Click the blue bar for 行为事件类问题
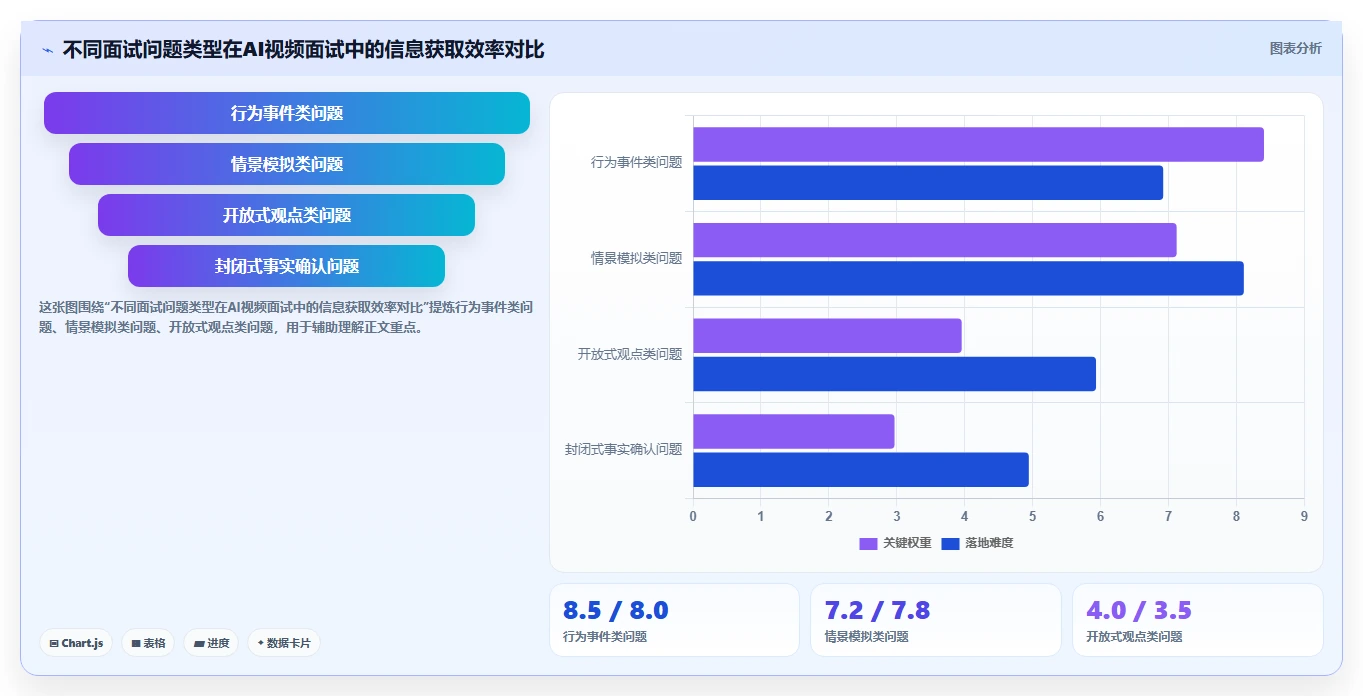Screen dimensions: 1363x696 point(928,183)
